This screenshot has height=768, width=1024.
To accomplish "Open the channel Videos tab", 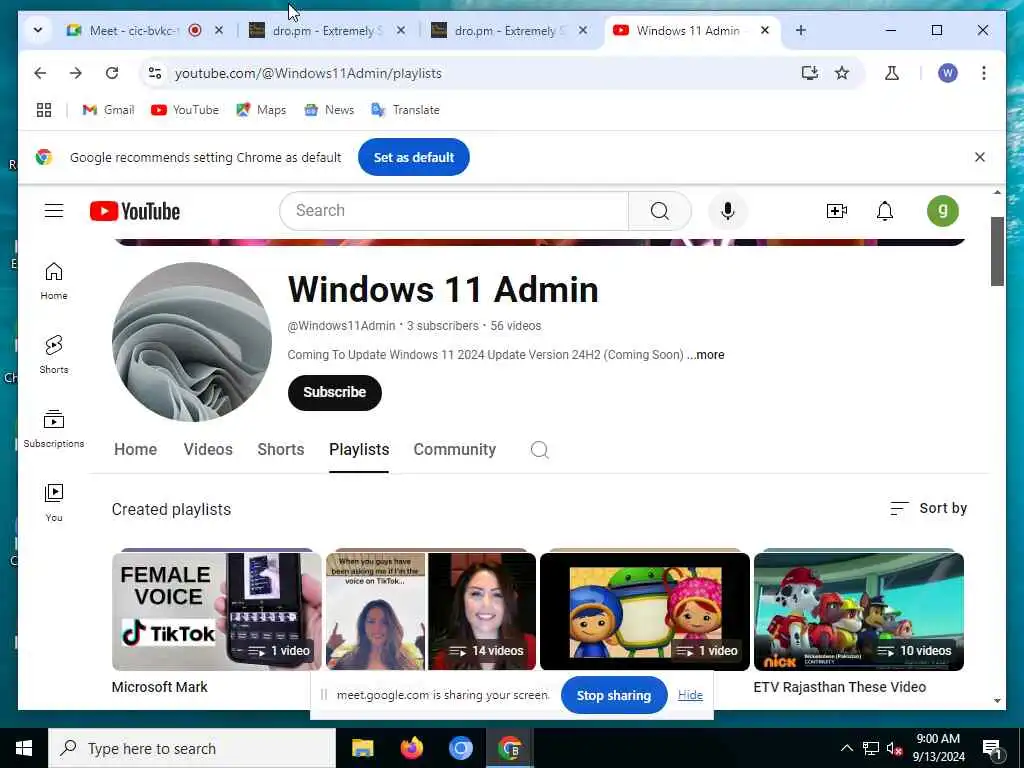I will 208,449.
